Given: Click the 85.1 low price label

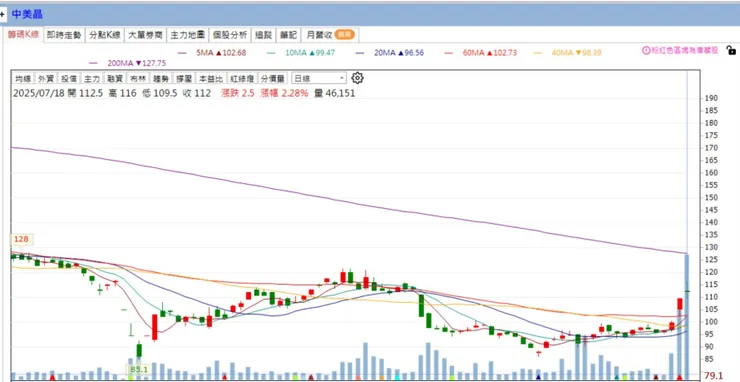Looking at the screenshot, I should 138,370.
